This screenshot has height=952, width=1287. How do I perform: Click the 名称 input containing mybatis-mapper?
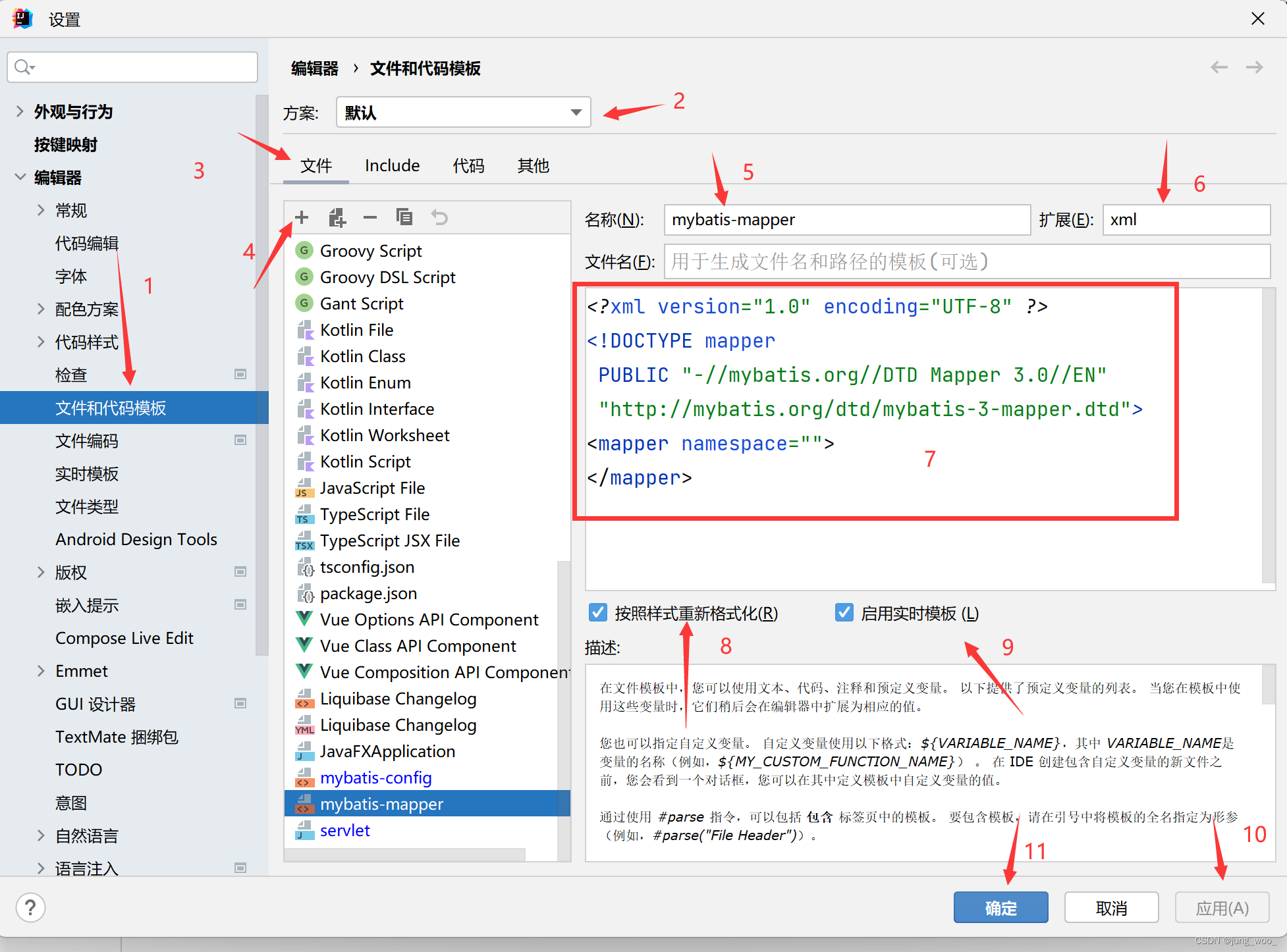pyautogui.click(x=846, y=219)
